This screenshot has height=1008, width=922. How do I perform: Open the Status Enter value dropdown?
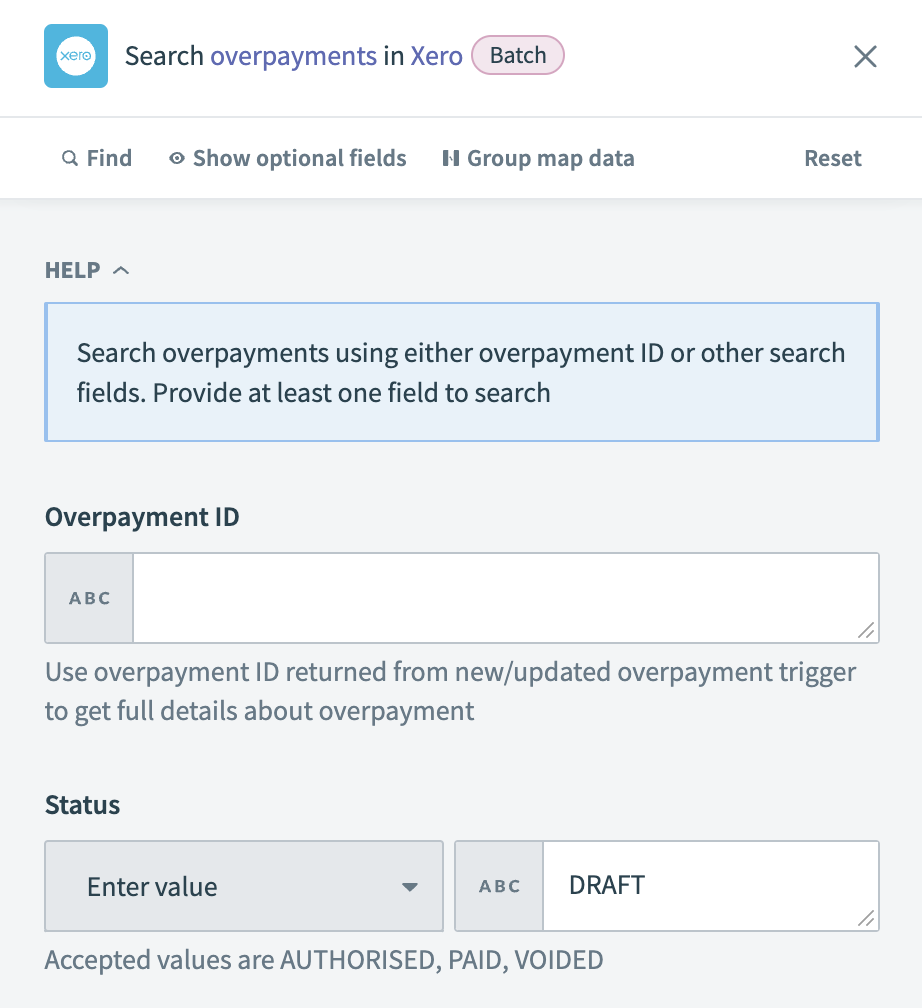pyautogui.click(x=244, y=886)
